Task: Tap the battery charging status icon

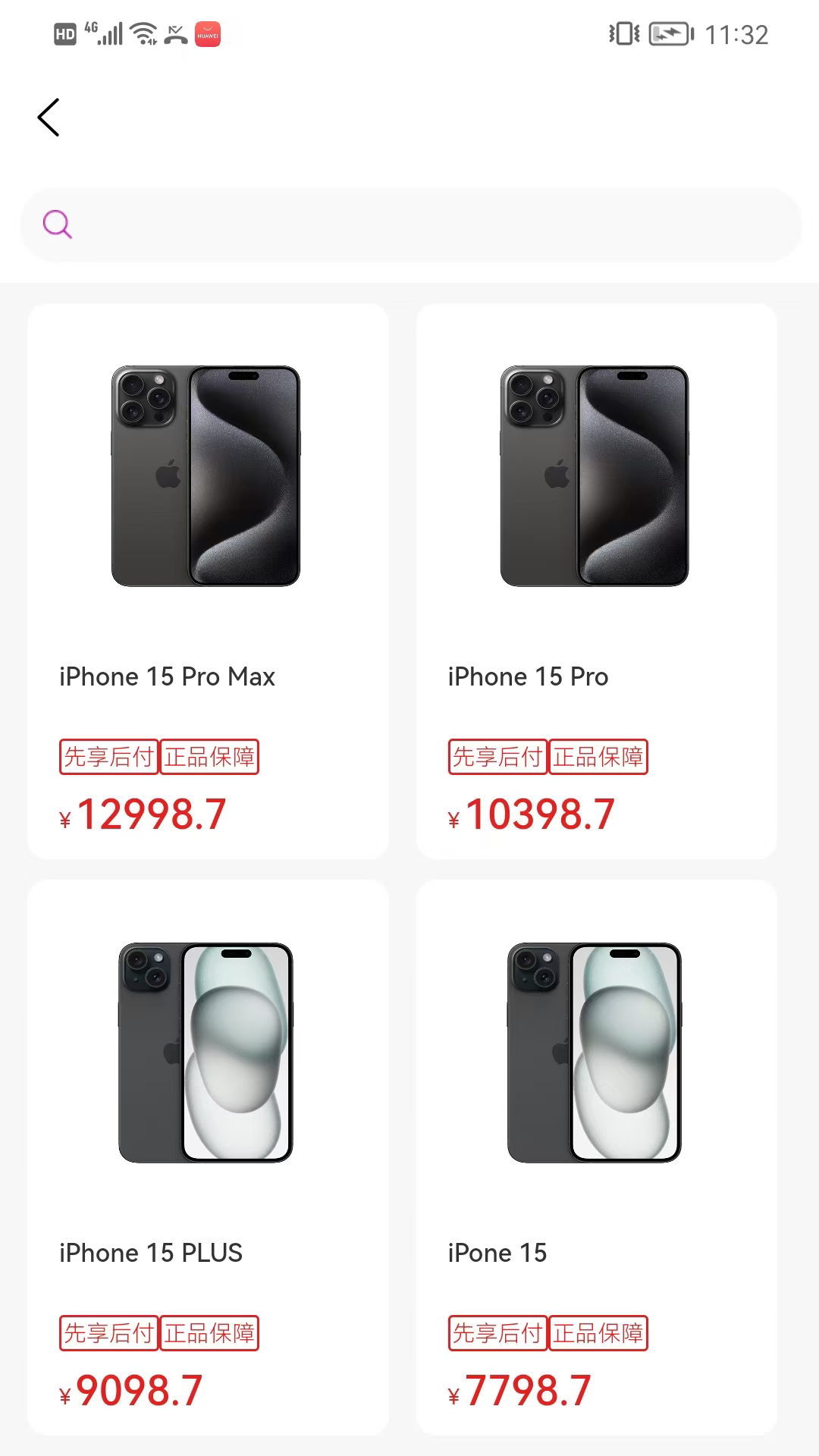Action: [671, 34]
